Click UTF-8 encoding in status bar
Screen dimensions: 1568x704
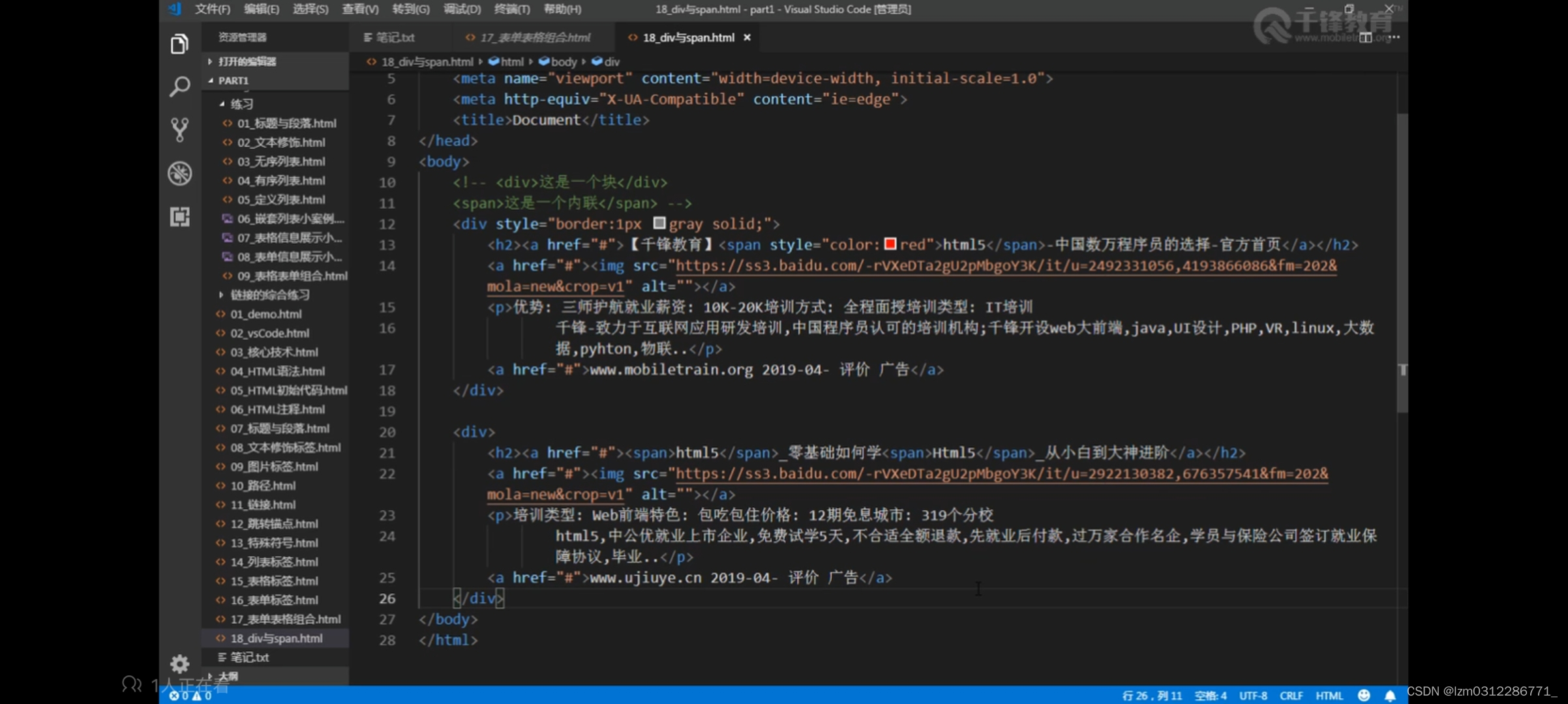[1253, 696]
